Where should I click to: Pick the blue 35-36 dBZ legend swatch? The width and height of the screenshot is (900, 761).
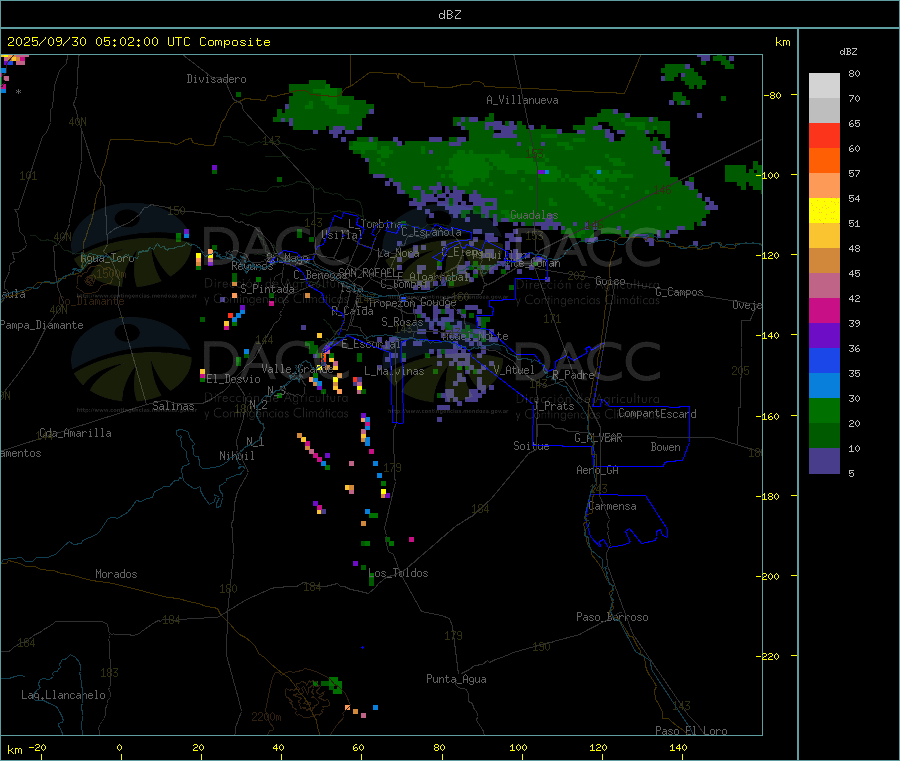pos(824,360)
